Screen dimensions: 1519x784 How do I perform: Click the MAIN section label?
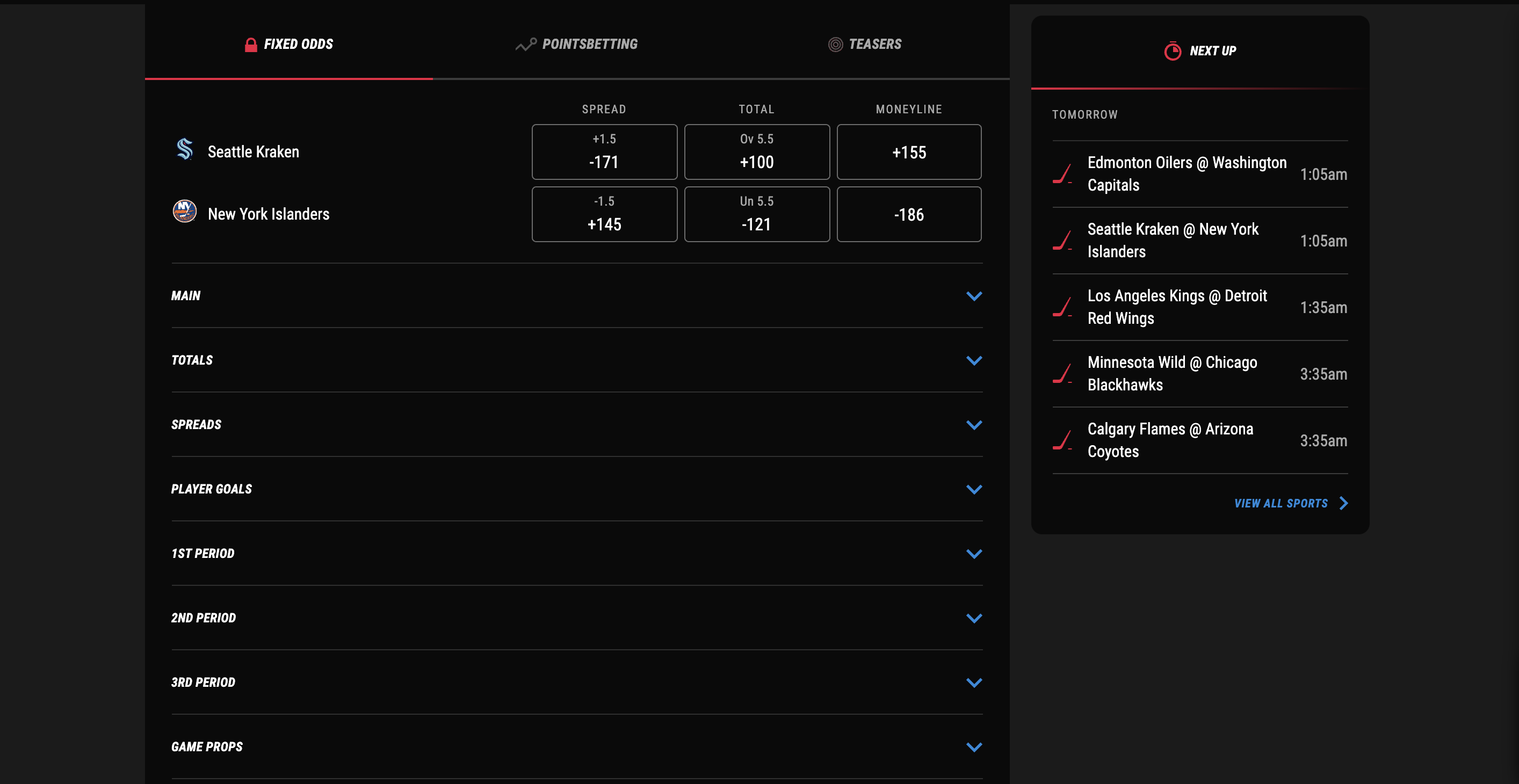(x=186, y=296)
